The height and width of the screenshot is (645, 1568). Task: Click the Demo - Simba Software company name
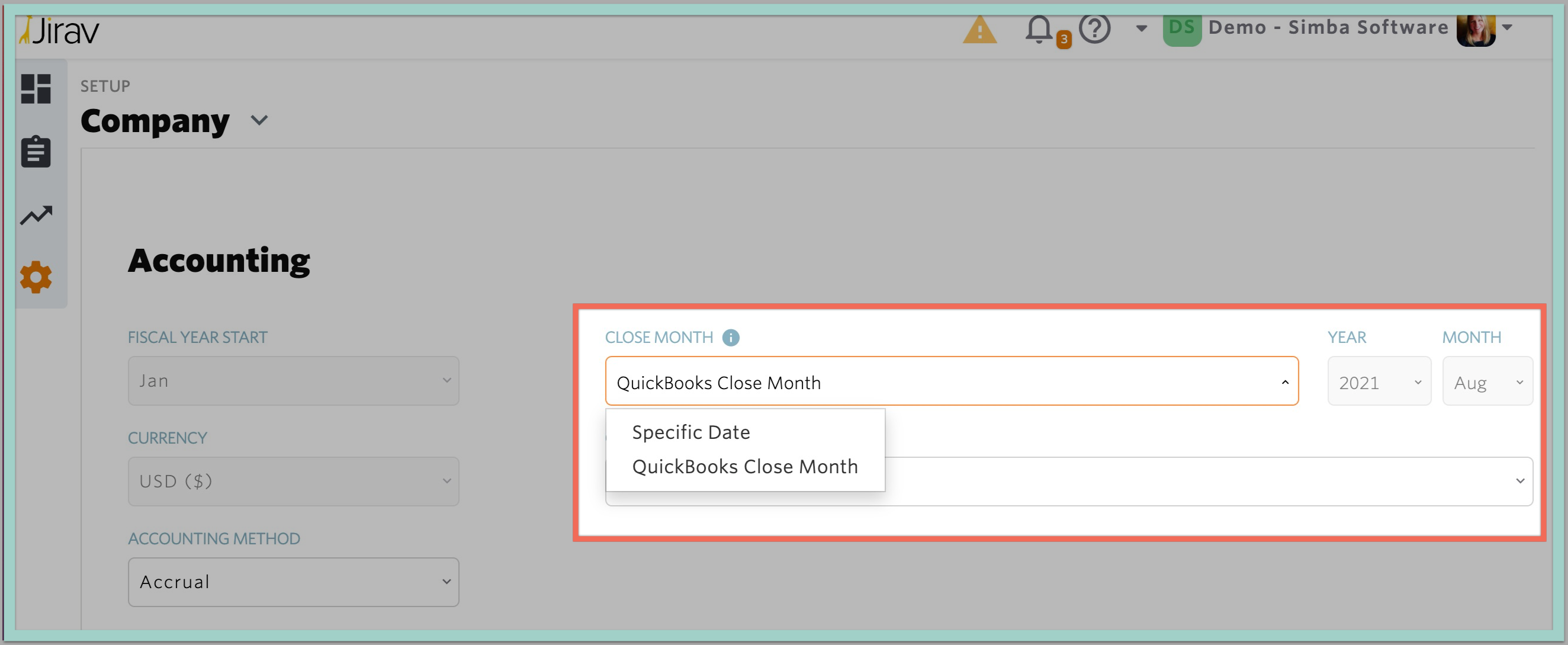[1328, 27]
